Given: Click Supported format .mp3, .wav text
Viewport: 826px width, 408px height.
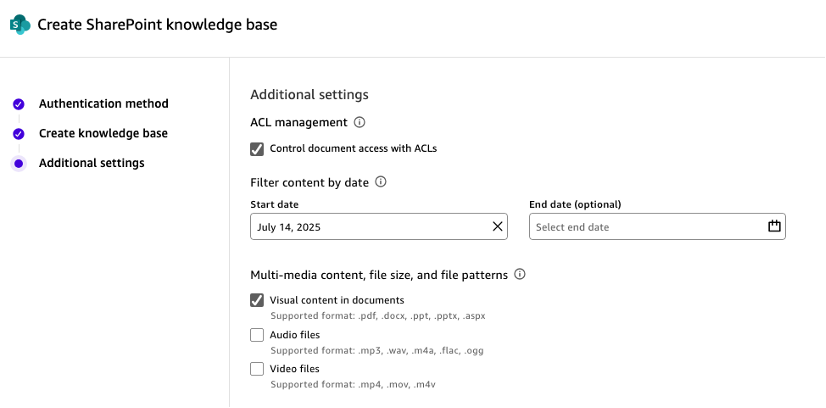Looking at the screenshot, I should (377, 351).
